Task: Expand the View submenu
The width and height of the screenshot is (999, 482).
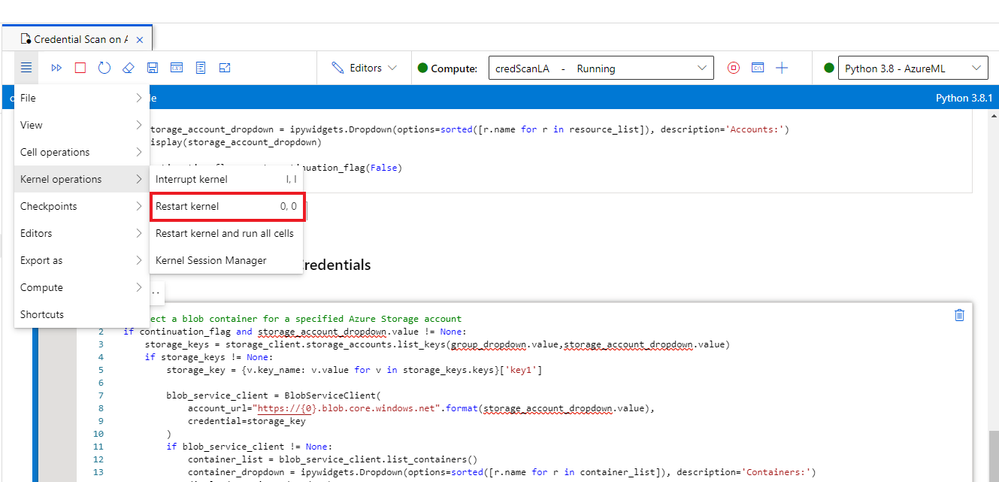Action: click(x=82, y=125)
